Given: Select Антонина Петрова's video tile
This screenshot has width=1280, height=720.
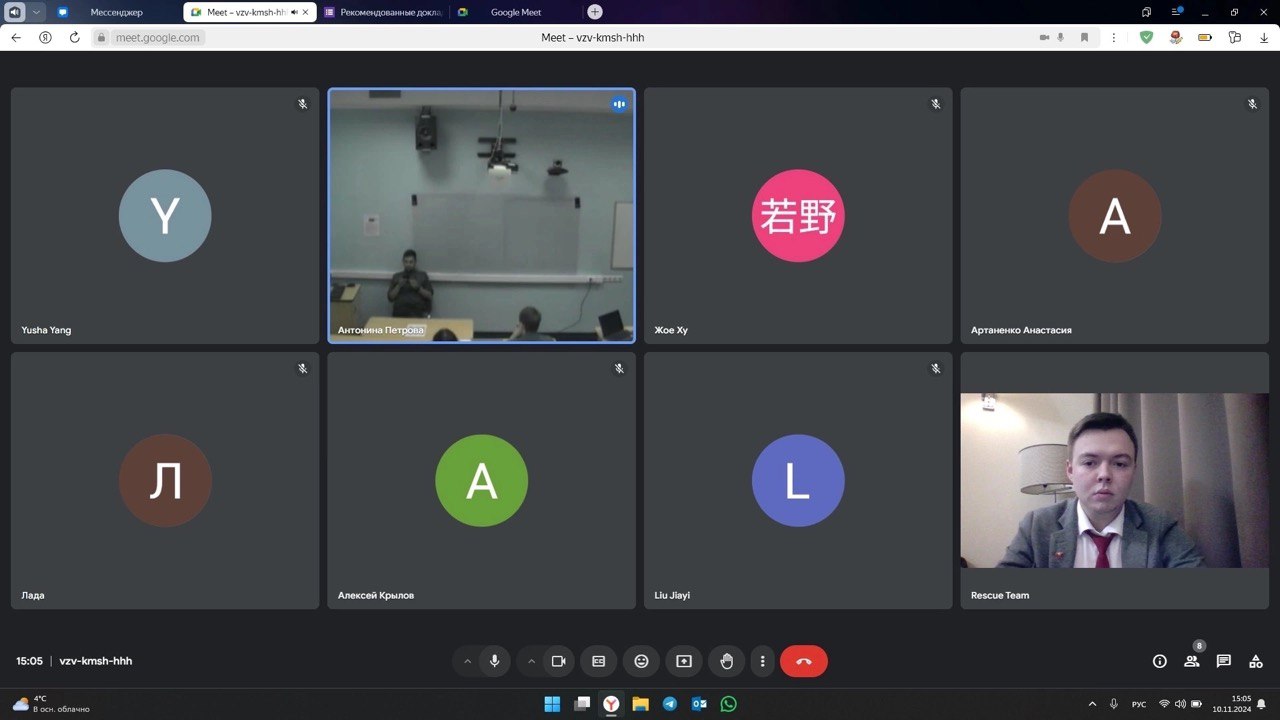Looking at the screenshot, I should pyautogui.click(x=481, y=215).
